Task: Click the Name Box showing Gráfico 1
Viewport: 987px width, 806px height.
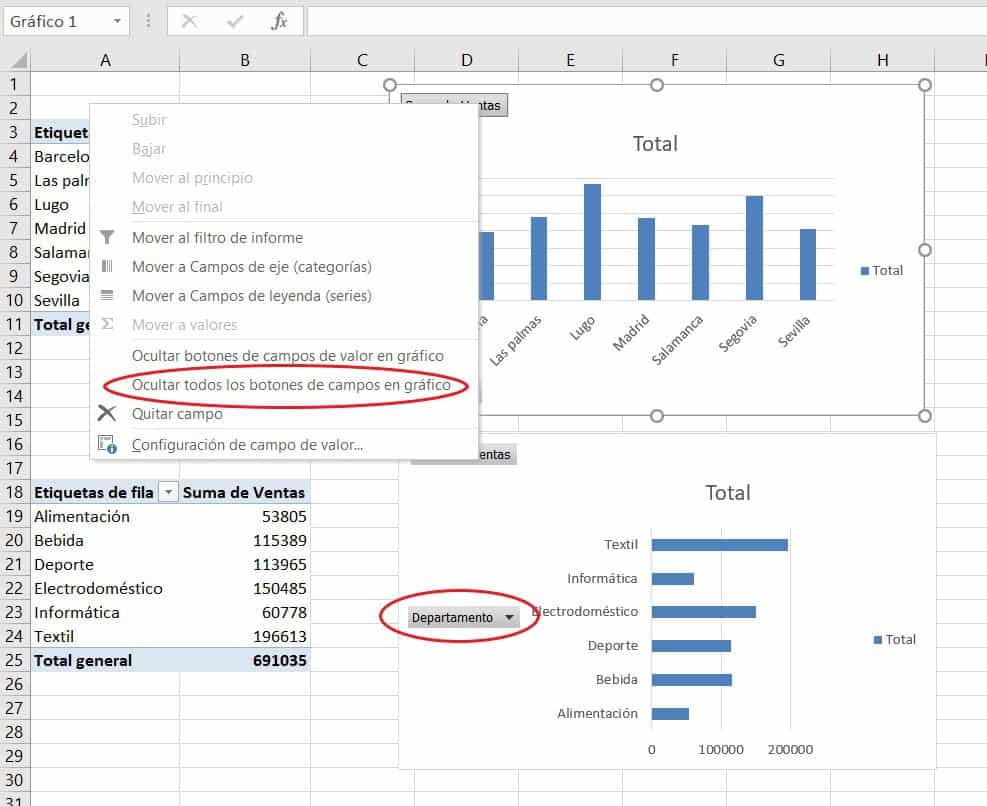Action: [65, 21]
